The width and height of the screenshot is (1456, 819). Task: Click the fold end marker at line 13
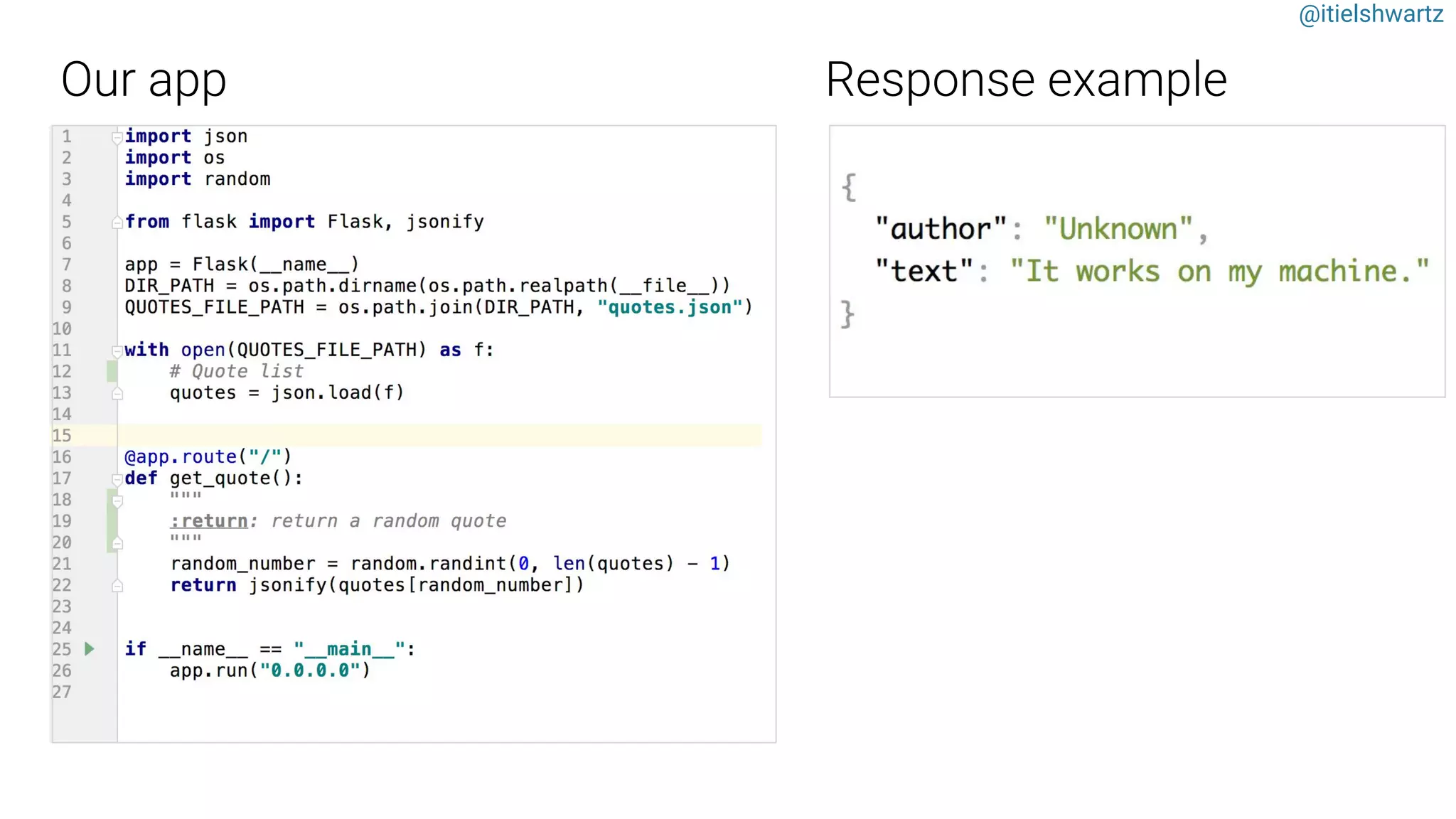click(118, 393)
